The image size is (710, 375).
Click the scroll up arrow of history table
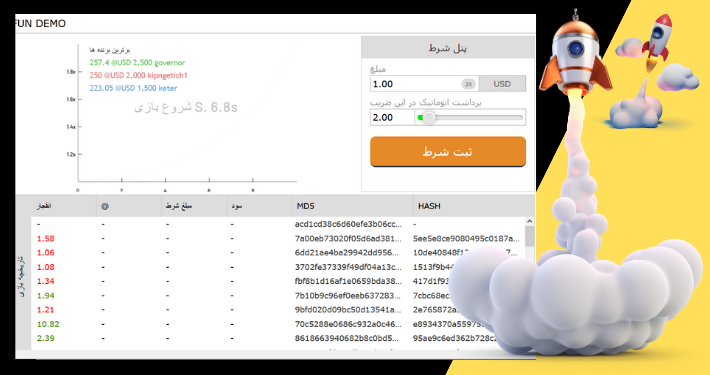(529, 221)
